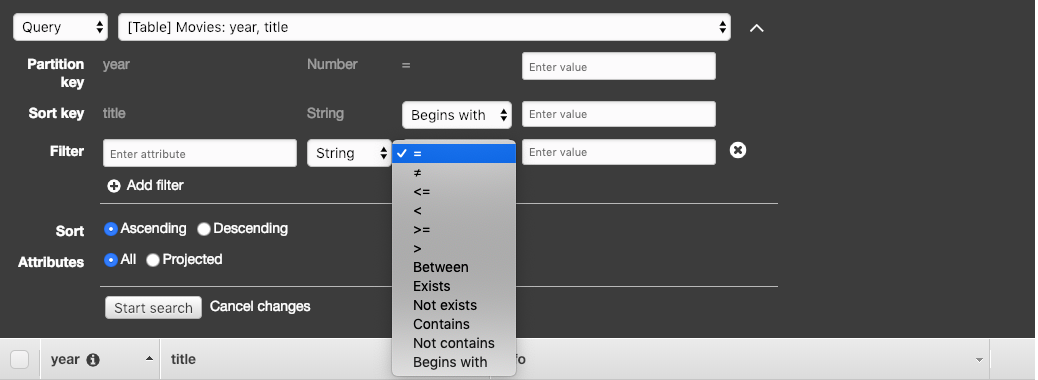The image size is (1038, 380).
Task: Focus the filter Enter value field
Action: pos(618,152)
